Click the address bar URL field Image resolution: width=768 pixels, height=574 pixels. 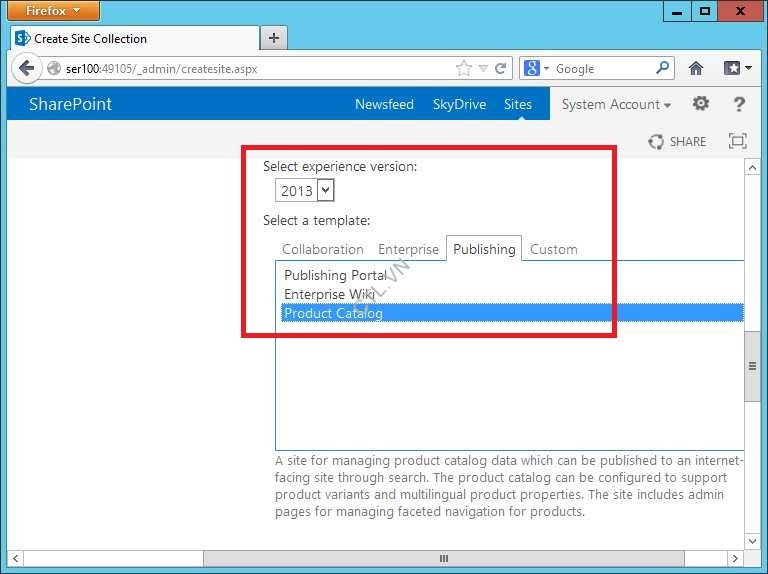click(250, 69)
